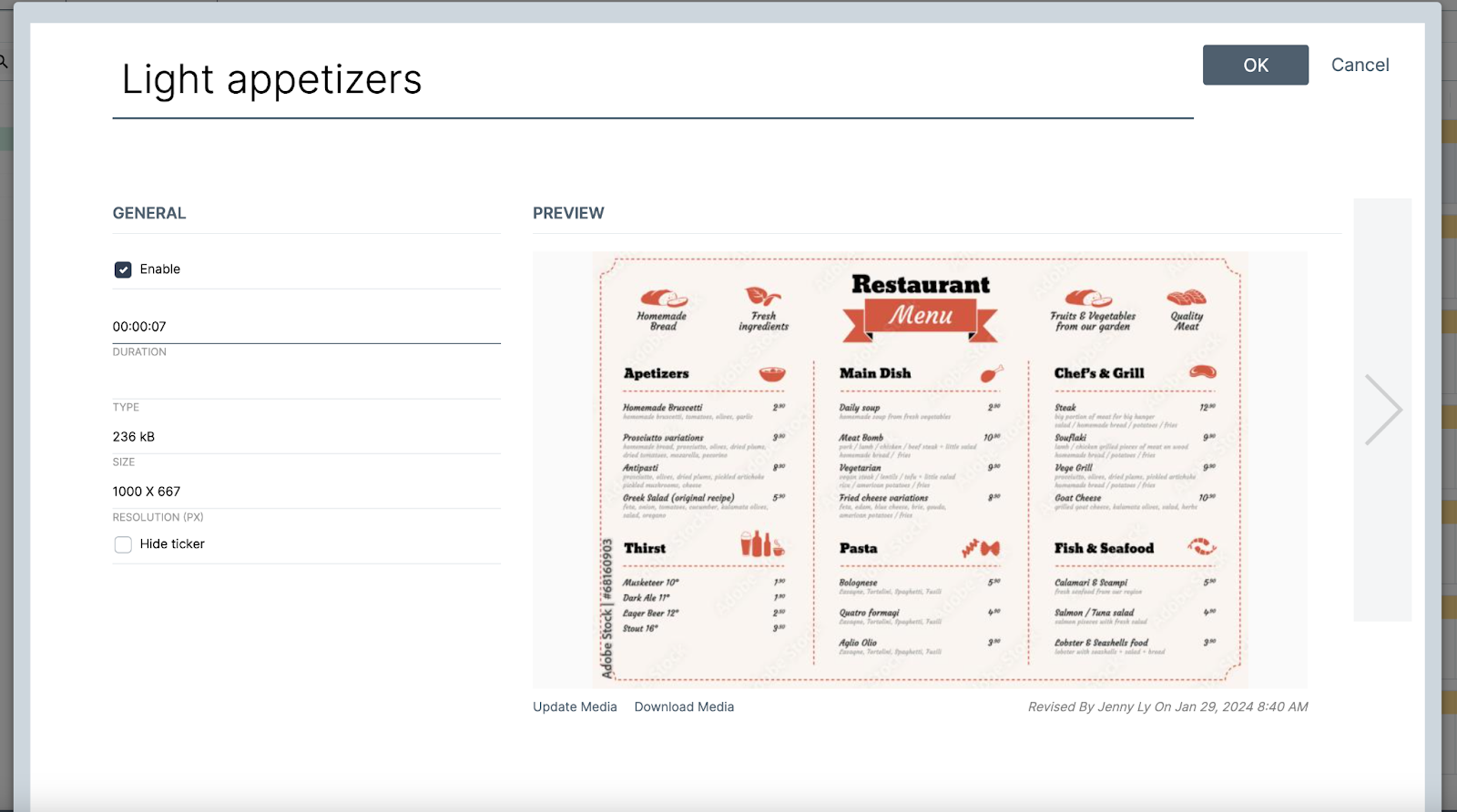Click the OK button
The width and height of the screenshot is (1457, 812).
pyautogui.click(x=1255, y=65)
